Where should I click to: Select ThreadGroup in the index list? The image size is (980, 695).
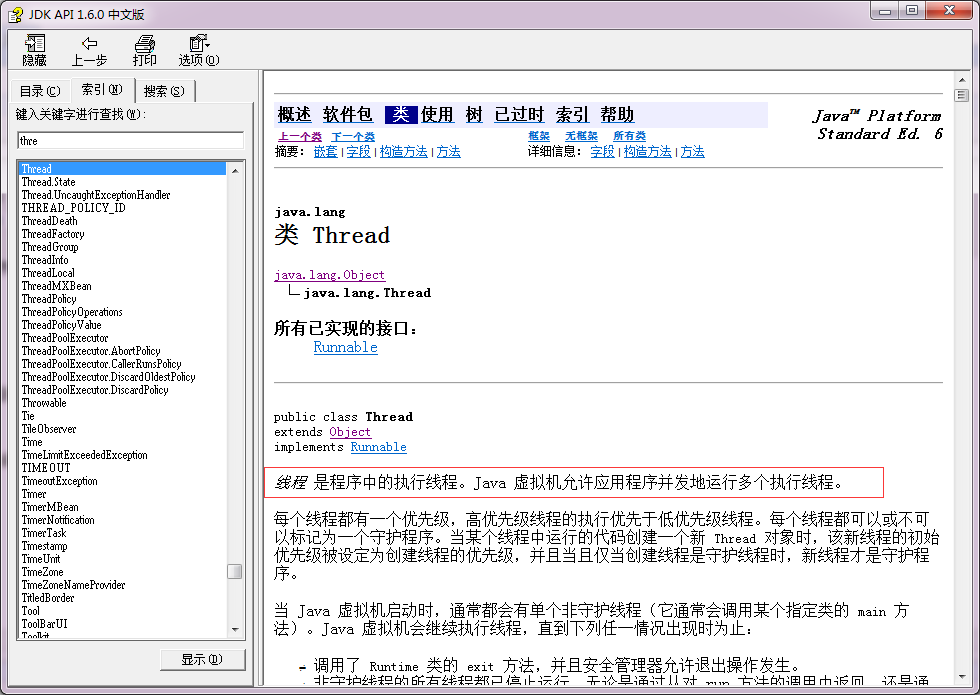(x=50, y=247)
